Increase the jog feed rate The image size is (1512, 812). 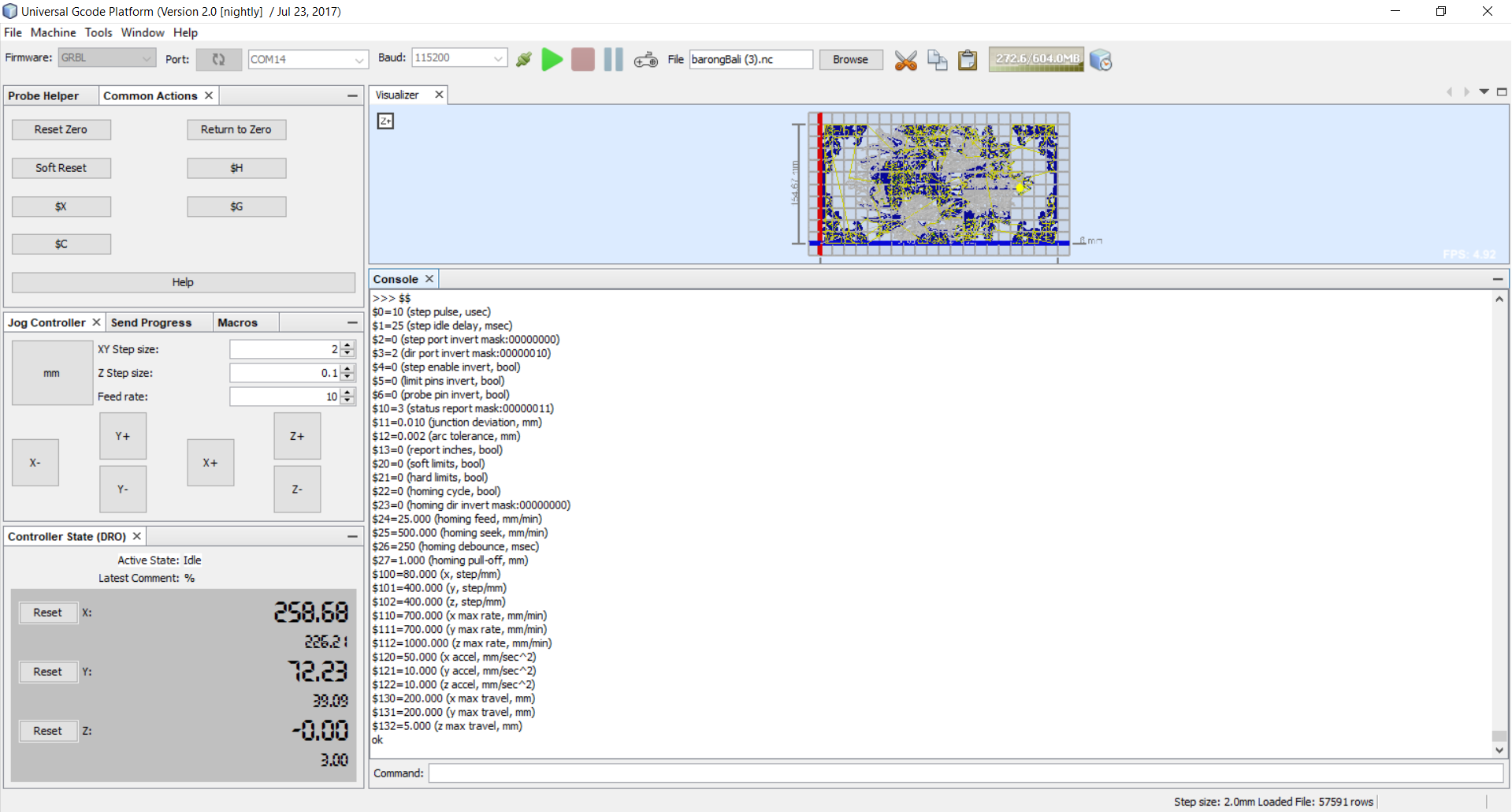coord(347,392)
